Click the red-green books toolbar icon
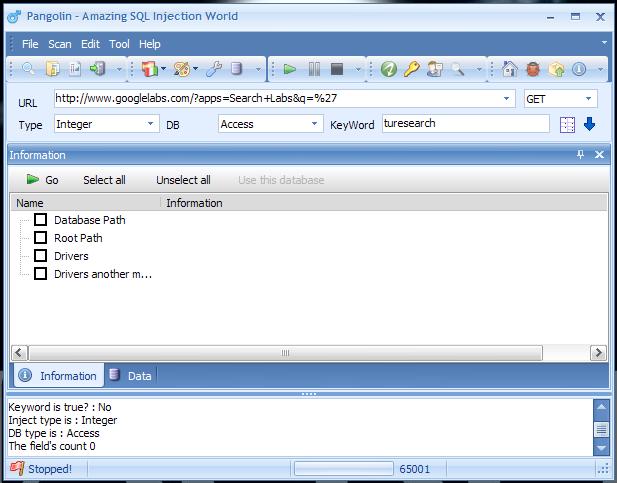617x483 pixels. click(150, 69)
